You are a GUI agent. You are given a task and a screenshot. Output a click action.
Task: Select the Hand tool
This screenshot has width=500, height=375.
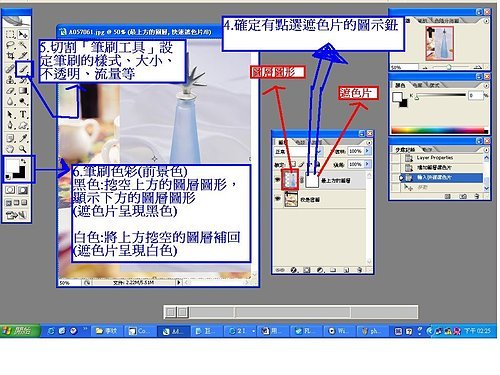[10, 149]
